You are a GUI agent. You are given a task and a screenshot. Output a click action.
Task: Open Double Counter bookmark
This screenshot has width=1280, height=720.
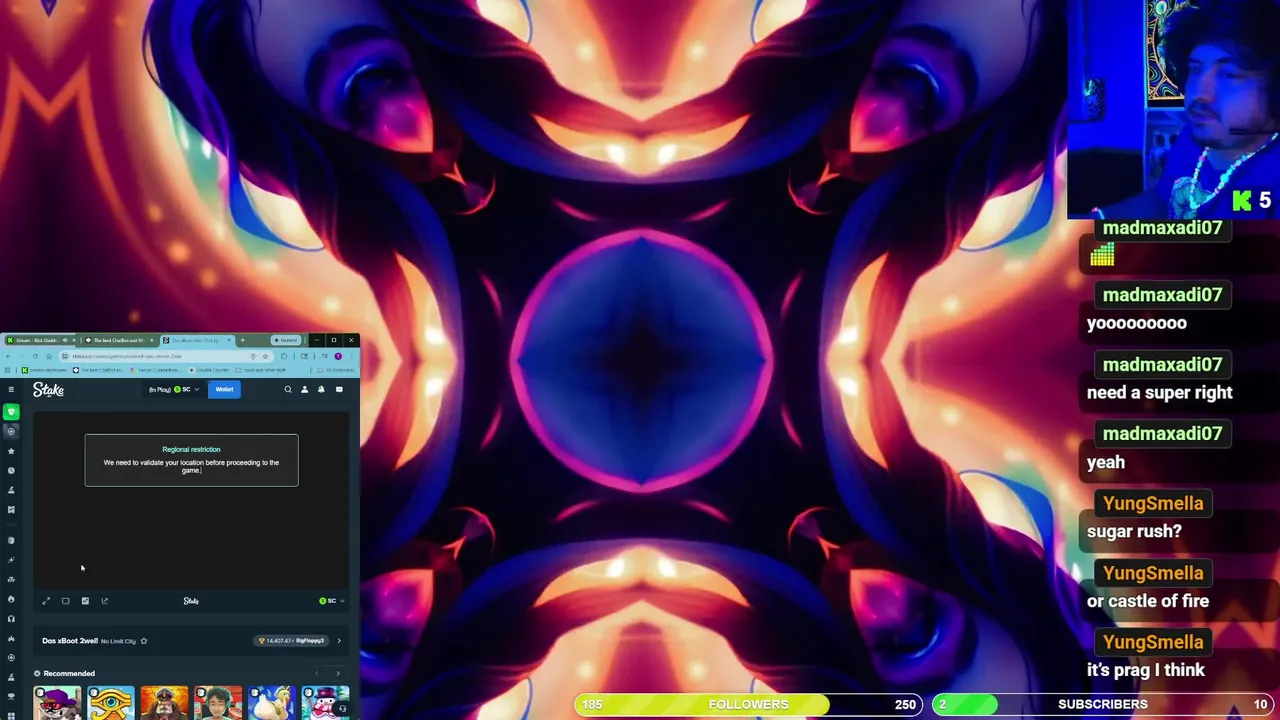point(209,370)
